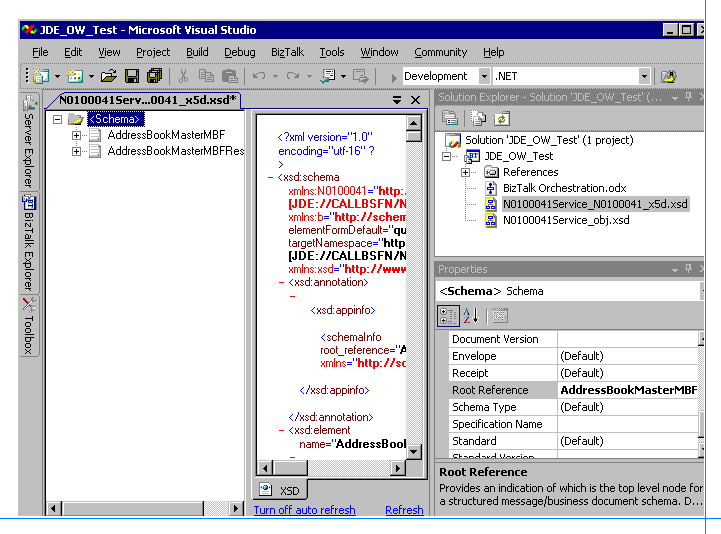
Task: Click the Root Reference property value
Action: click(629, 390)
